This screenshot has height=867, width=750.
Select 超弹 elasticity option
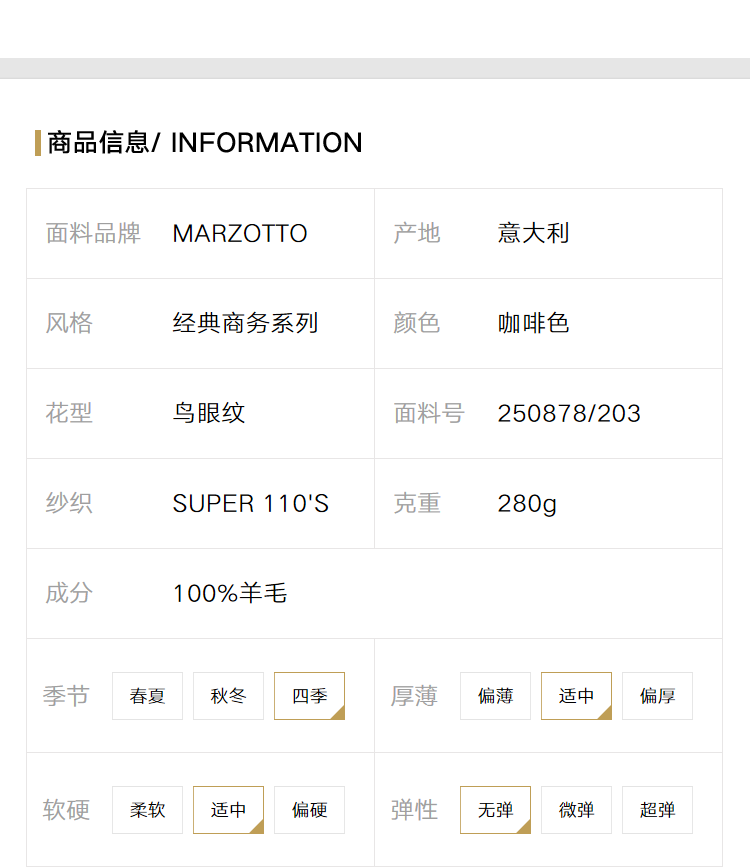657,810
